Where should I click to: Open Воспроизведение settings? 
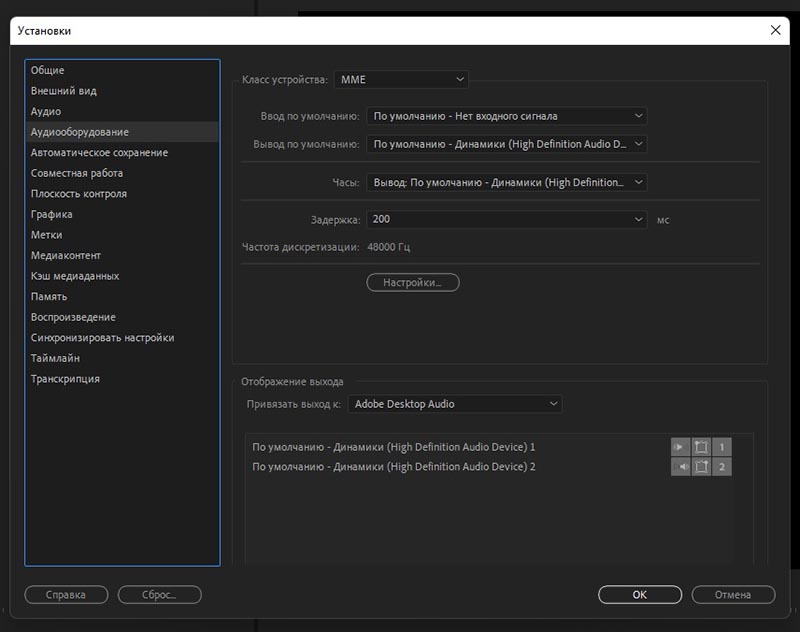pyautogui.click(x=122, y=317)
